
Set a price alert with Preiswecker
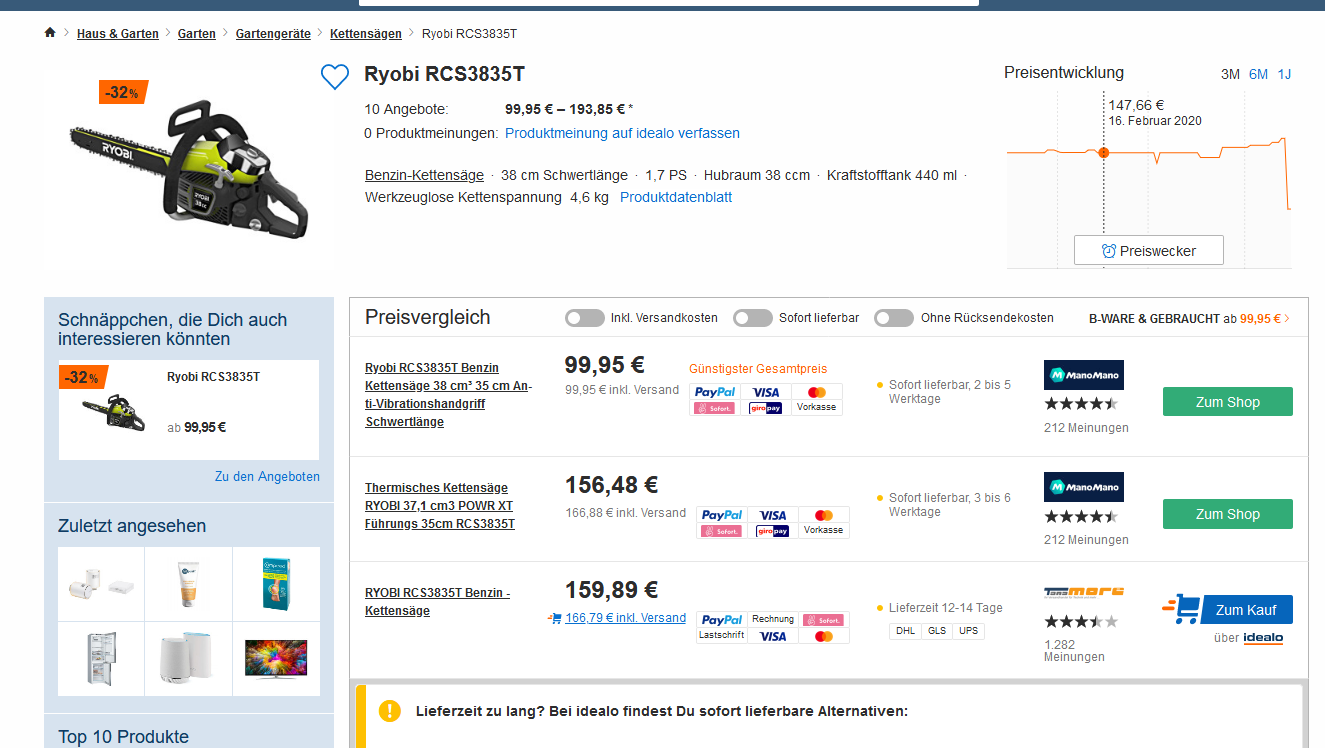[x=1148, y=251]
